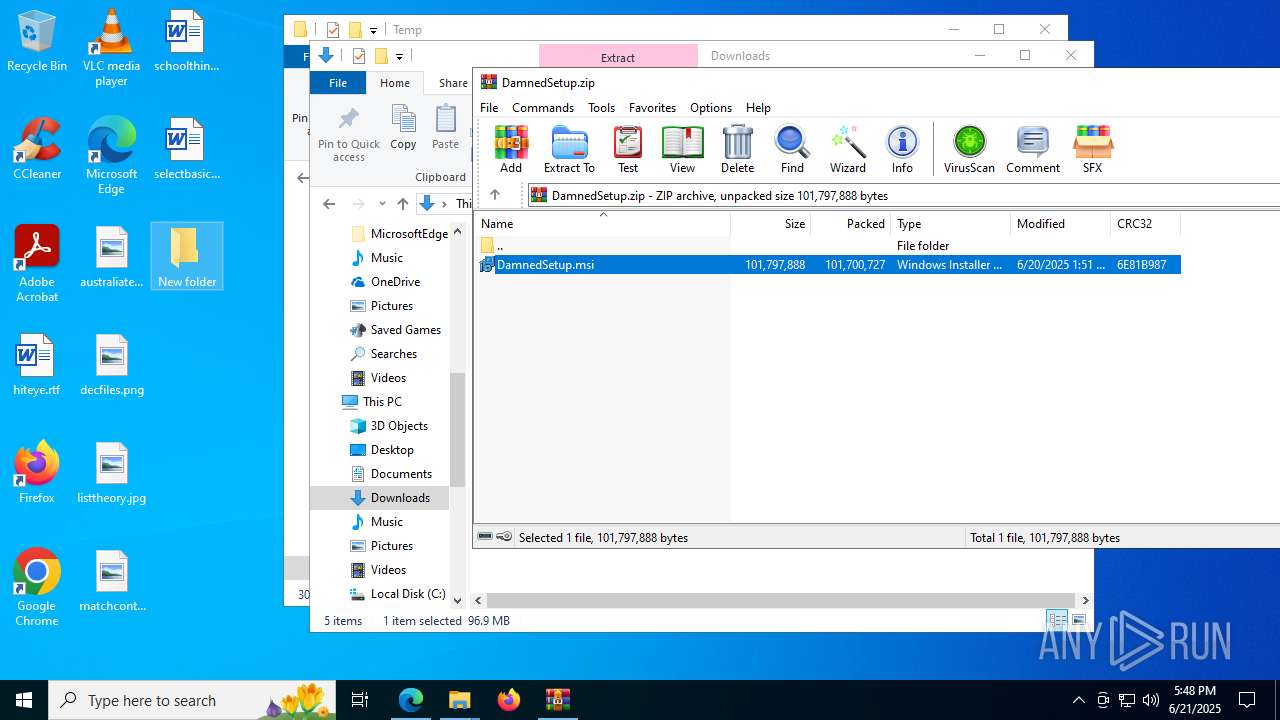Screen dimensions: 1280x720
Task: Select Saved Games in navigation pane
Action: pos(405,330)
